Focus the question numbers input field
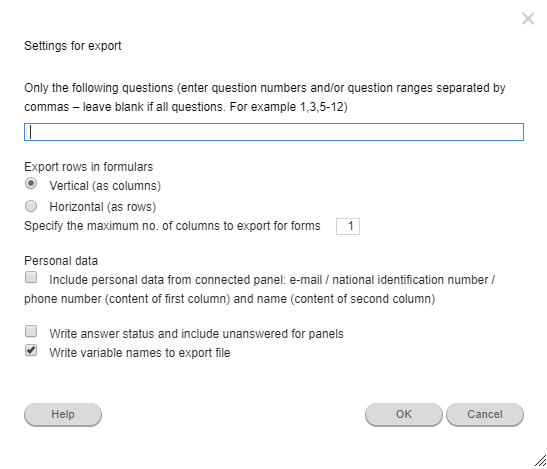547x469 pixels. [274, 132]
